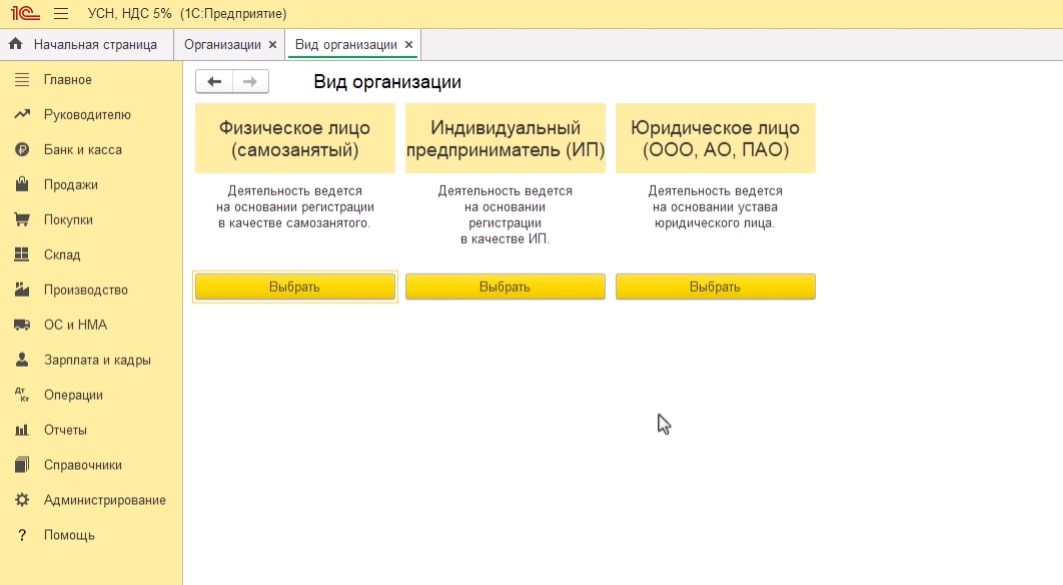Switch to Организации tab
This screenshot has height=585, width=1063.
pos(222,45)
